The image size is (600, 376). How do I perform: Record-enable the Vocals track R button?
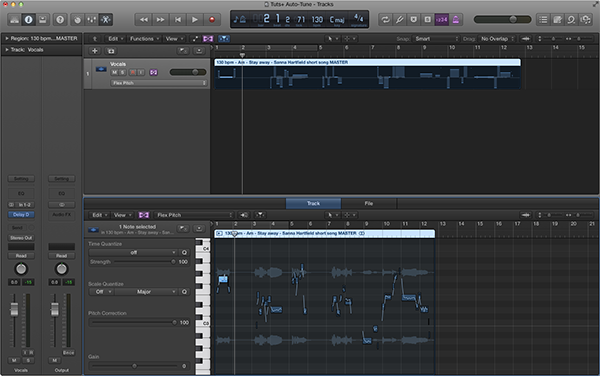click(132, 72)
